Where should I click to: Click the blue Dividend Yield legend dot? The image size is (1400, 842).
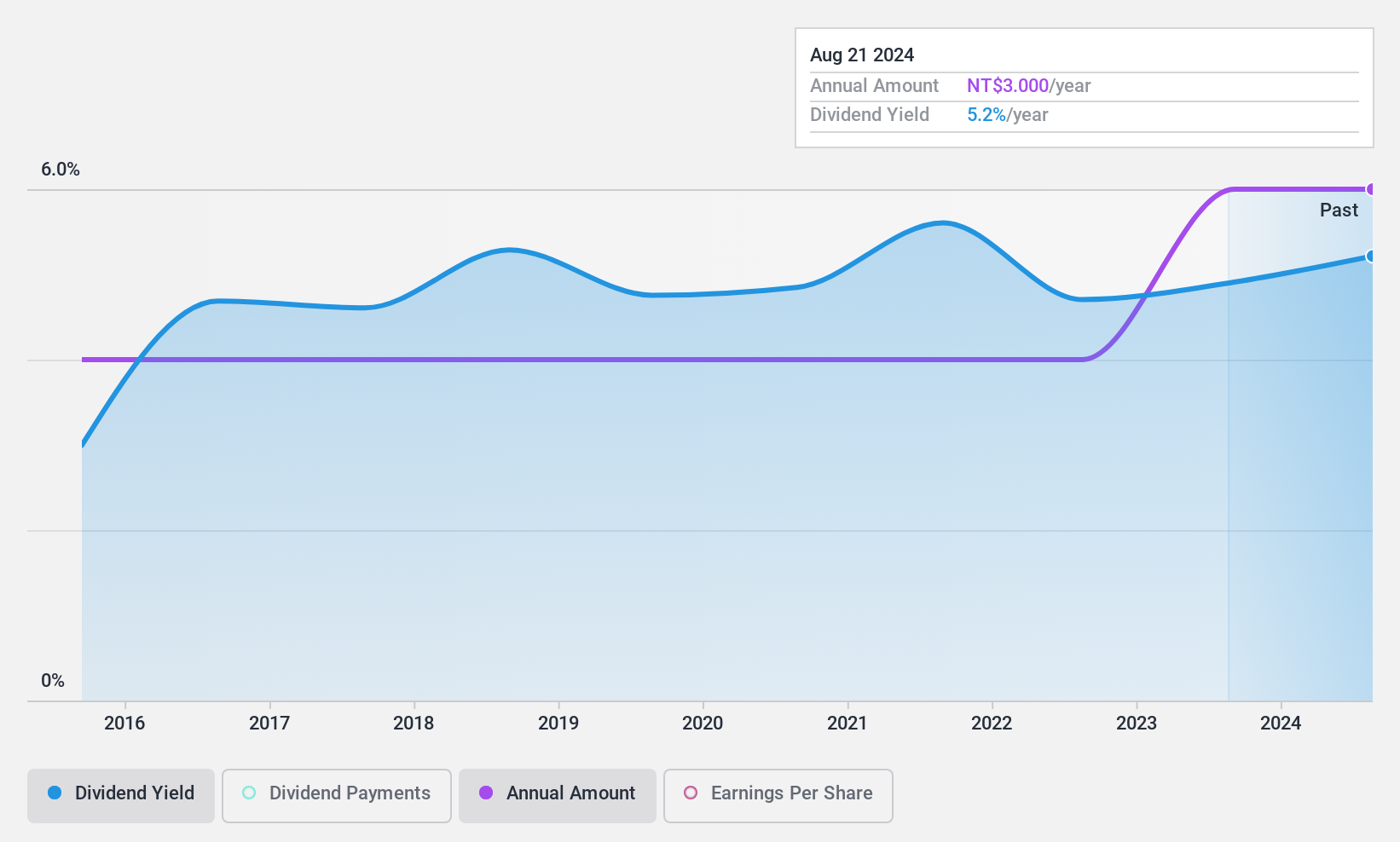pos(55,793)
